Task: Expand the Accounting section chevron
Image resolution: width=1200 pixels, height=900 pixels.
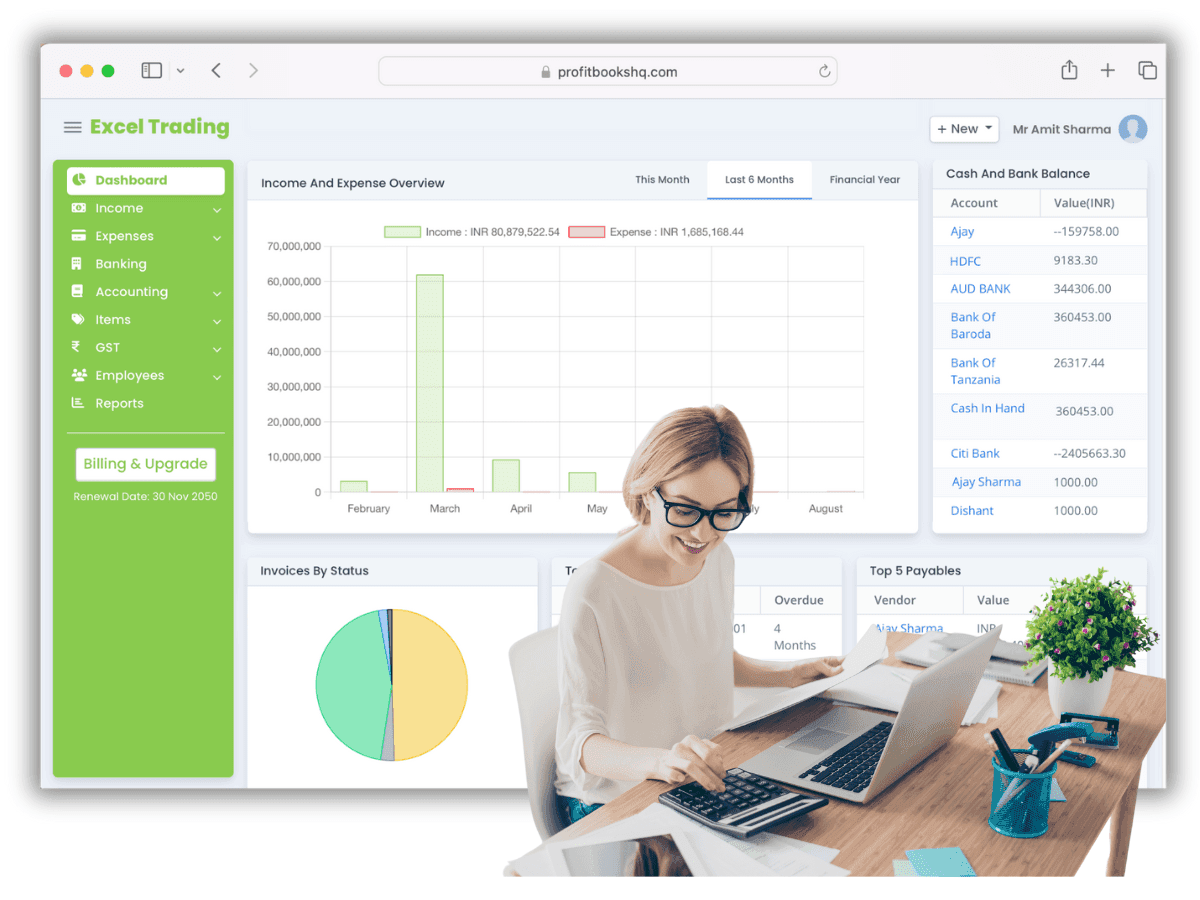Action: coord(216,291)
